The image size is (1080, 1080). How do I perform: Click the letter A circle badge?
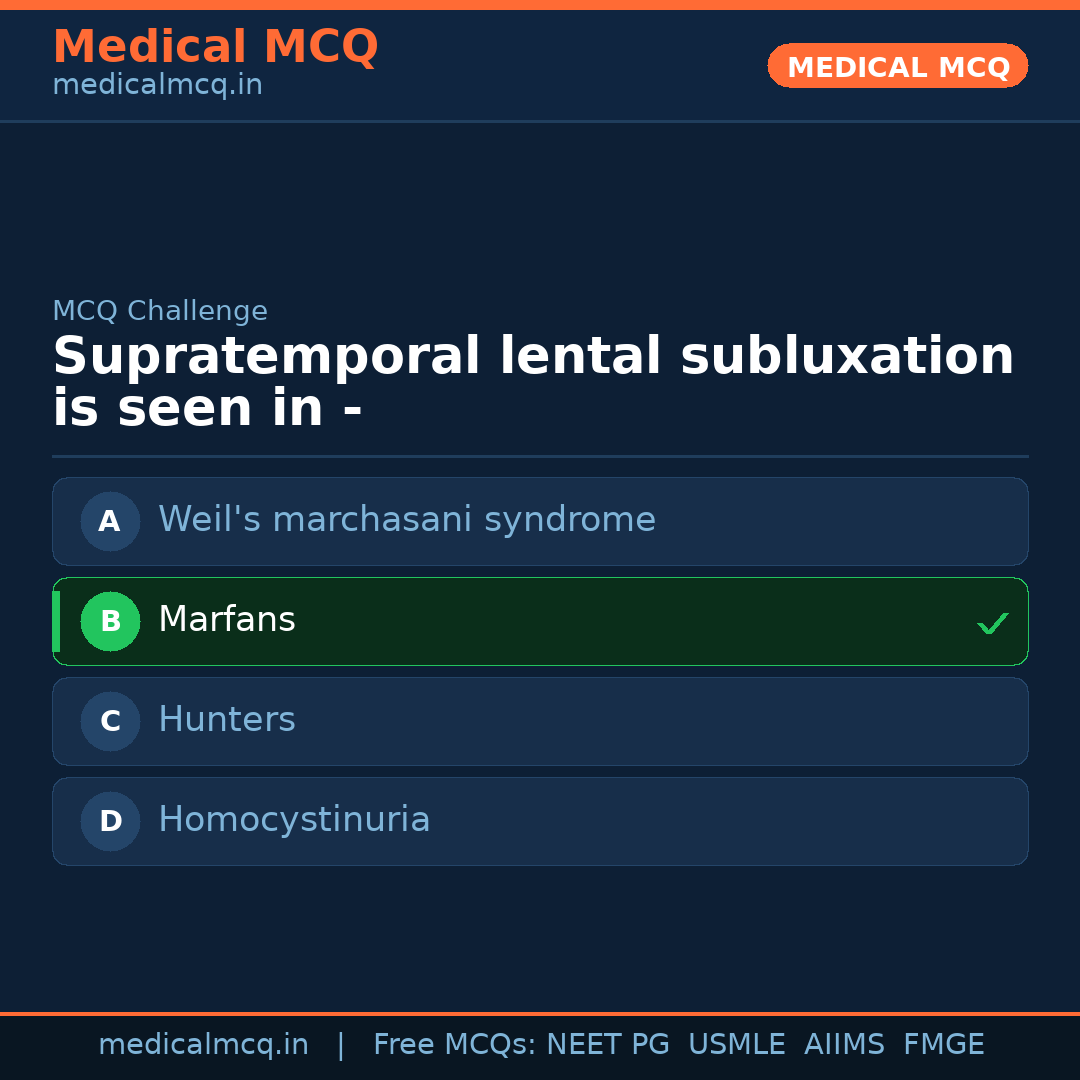110,521
